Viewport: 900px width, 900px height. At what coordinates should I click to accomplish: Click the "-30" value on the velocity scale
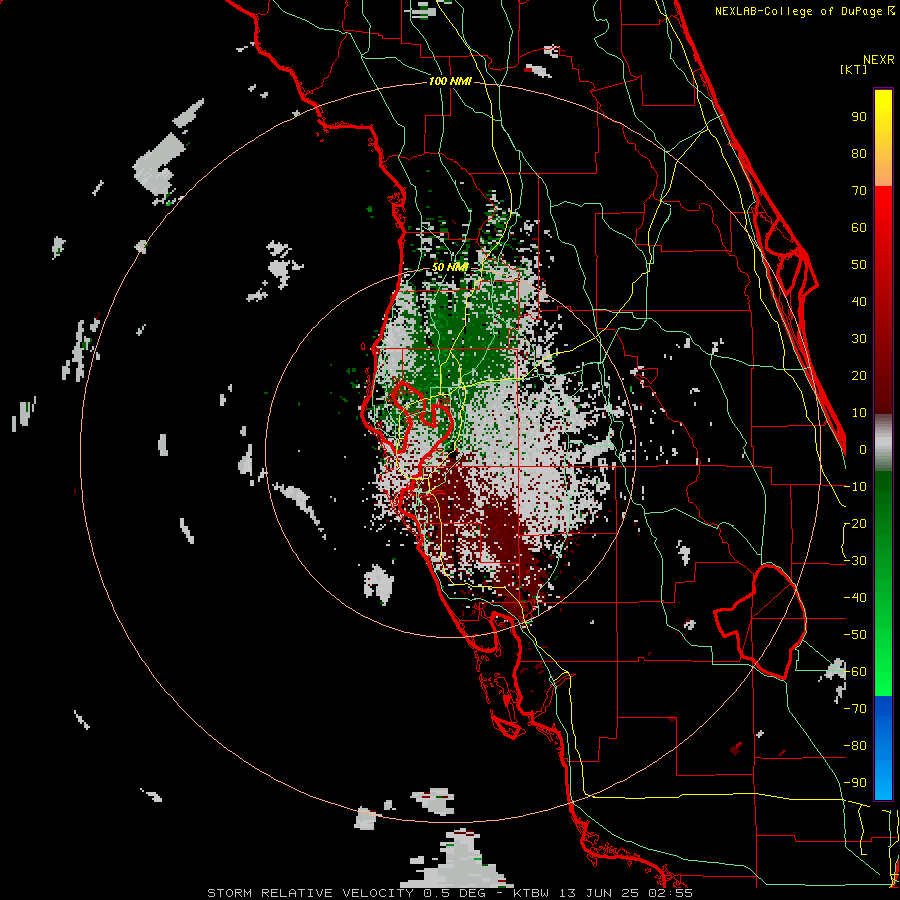tap(855, 561)
